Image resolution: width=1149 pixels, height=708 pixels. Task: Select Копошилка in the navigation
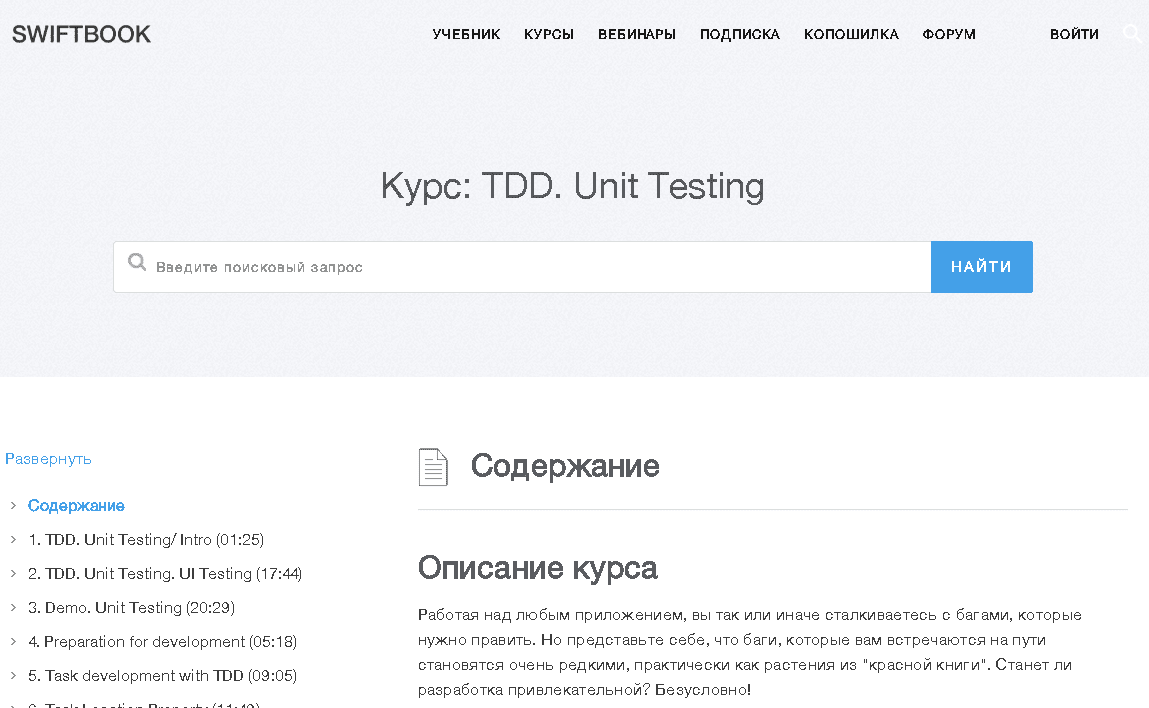[x=851, y=34]
